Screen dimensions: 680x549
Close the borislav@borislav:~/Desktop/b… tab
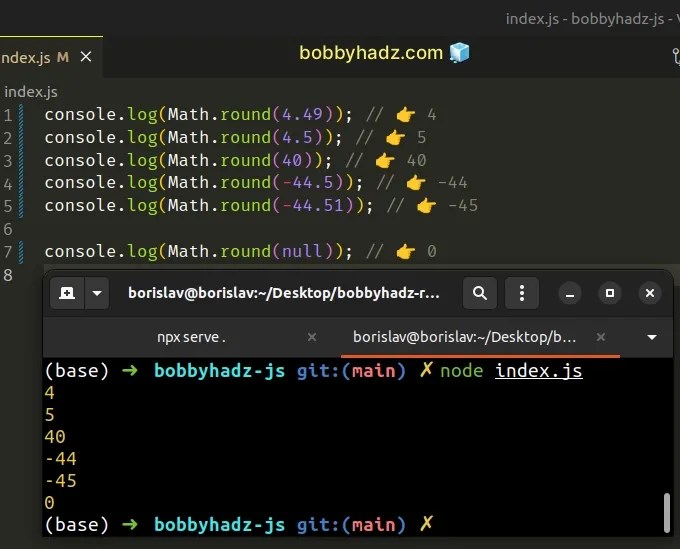601,337
